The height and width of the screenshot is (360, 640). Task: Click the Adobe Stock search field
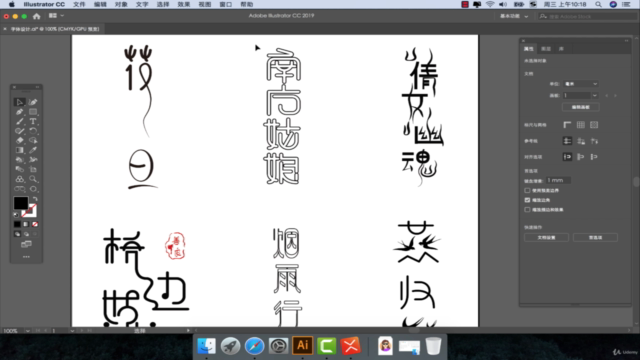[588, 16]
